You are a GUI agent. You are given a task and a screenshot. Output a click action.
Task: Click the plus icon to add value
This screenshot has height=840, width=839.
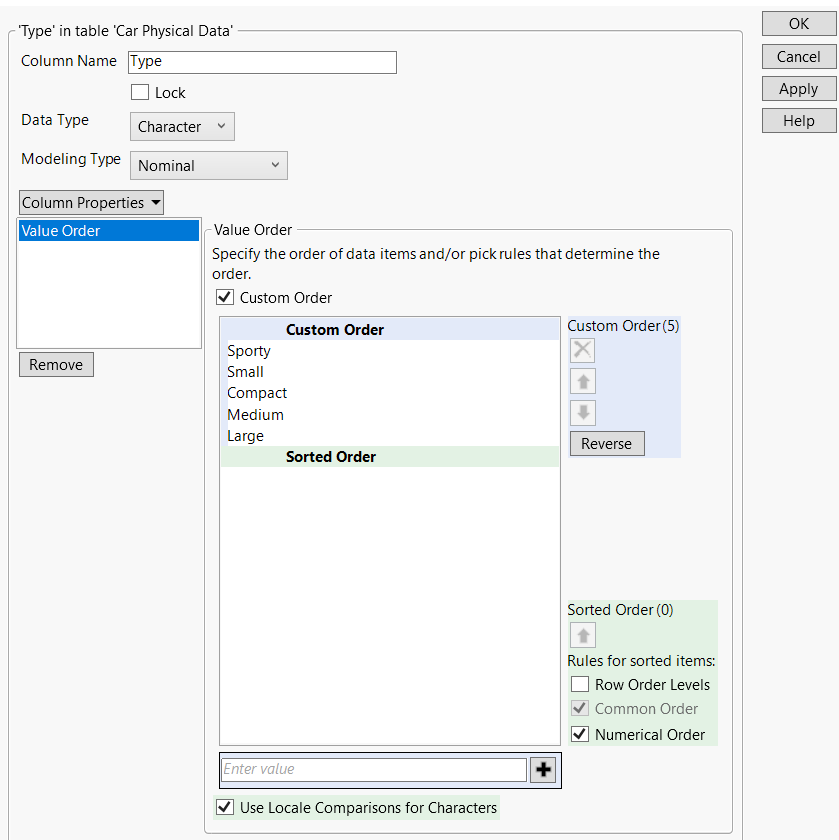(x=543, y=770)
